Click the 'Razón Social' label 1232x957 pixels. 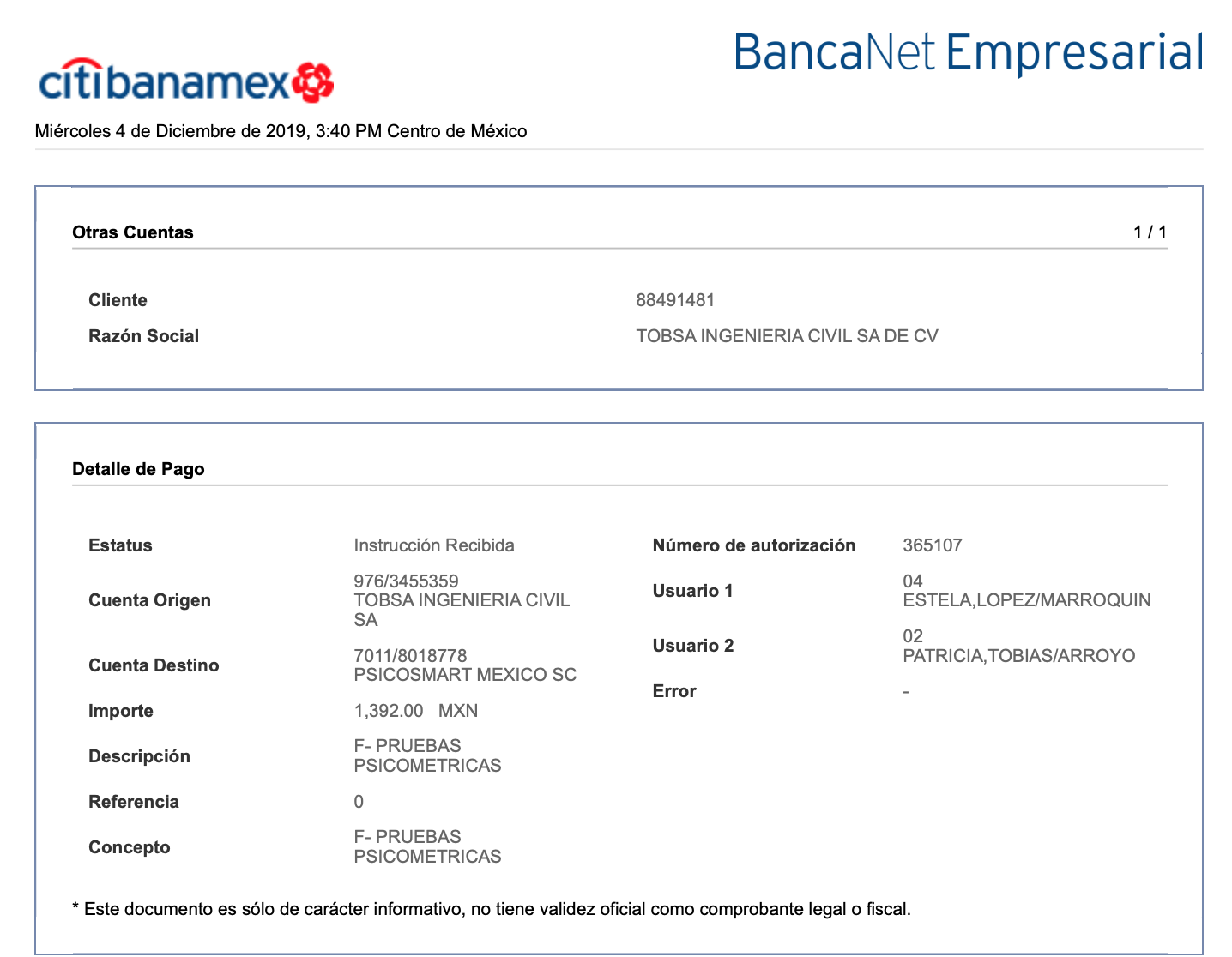click(143, 336)
